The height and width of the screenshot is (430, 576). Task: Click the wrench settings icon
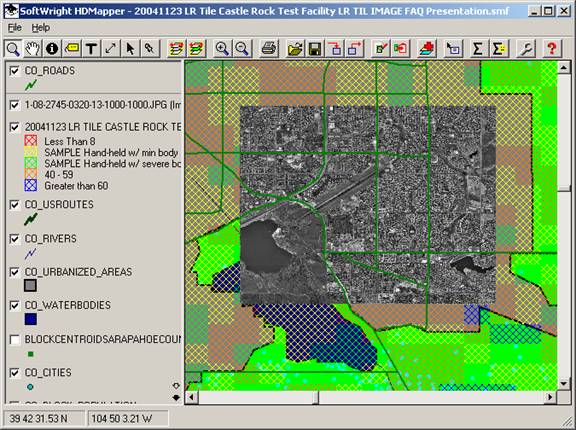525,49
